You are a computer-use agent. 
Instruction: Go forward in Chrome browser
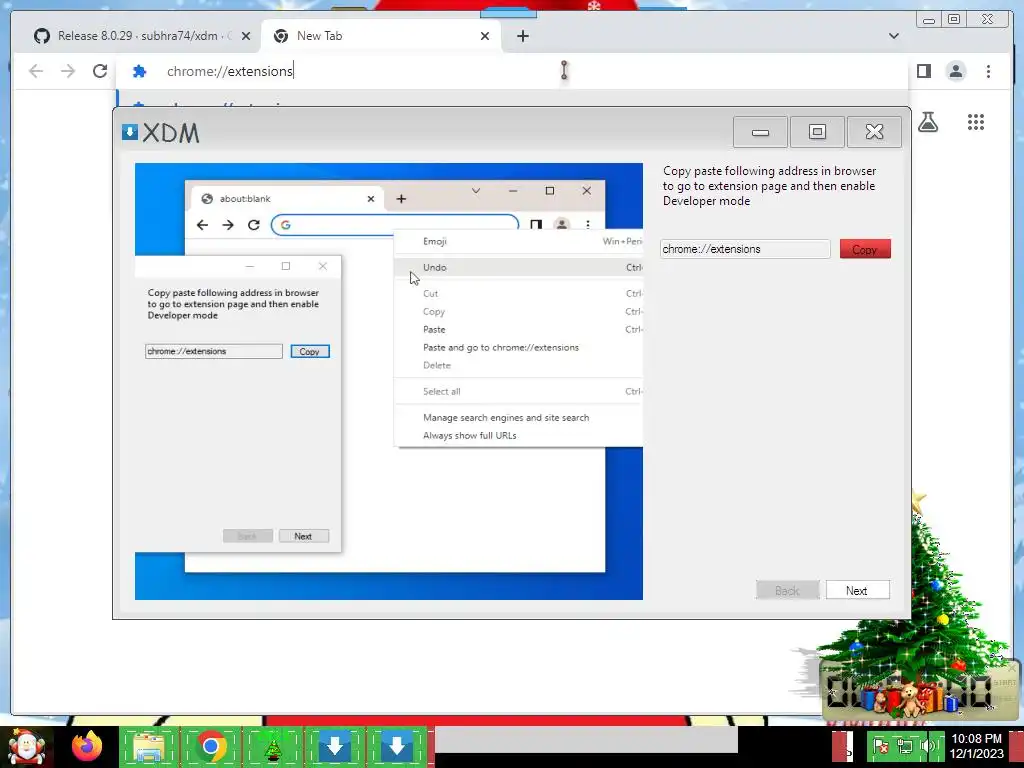[68, 71]
